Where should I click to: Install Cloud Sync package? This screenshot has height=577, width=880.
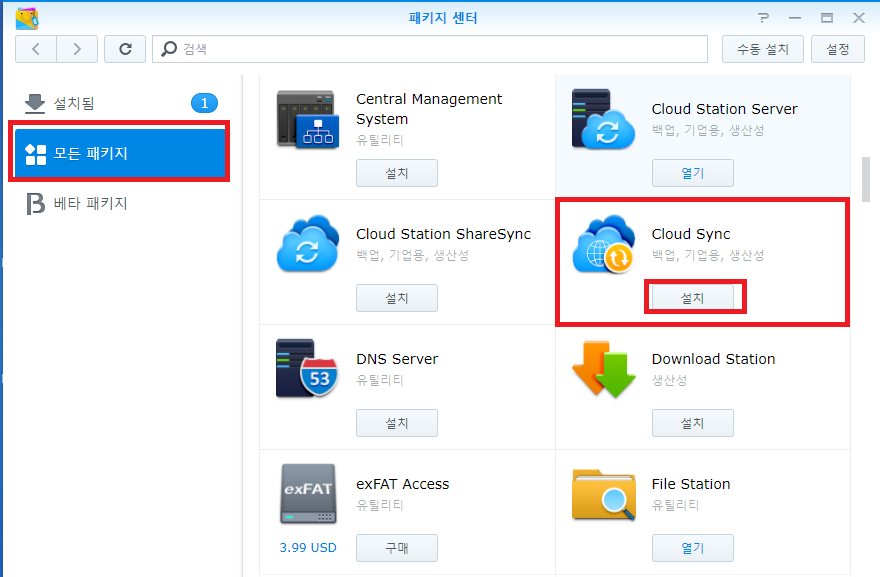coord(693,298)
